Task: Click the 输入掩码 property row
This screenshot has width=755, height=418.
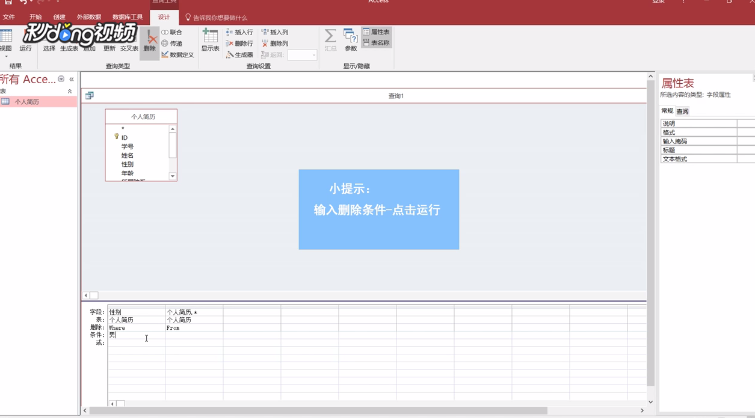Action: [707, 141]
